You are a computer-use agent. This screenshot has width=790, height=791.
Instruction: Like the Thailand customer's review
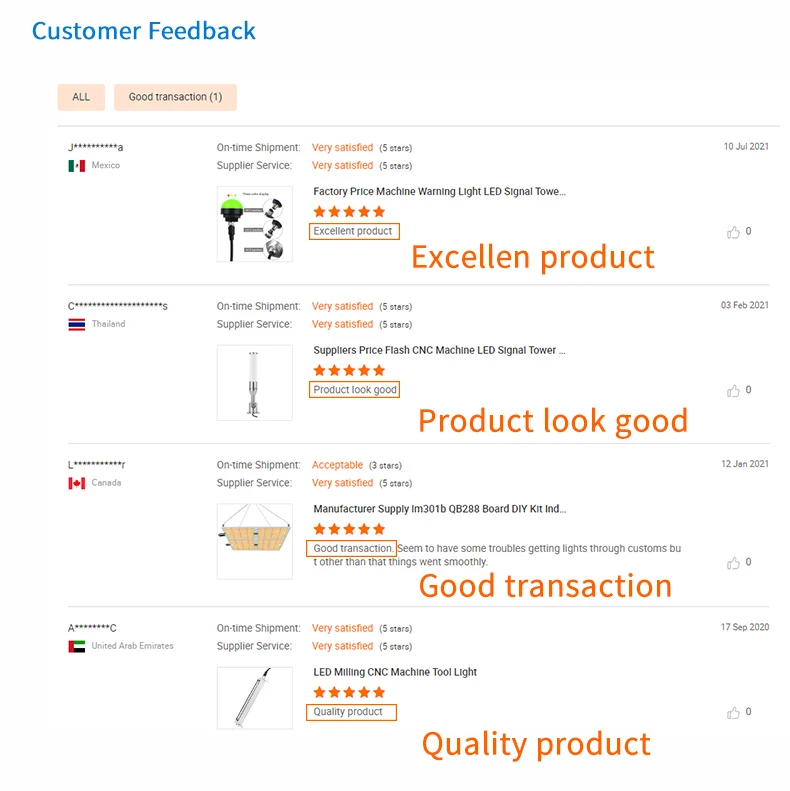click(x=733, y=391)
